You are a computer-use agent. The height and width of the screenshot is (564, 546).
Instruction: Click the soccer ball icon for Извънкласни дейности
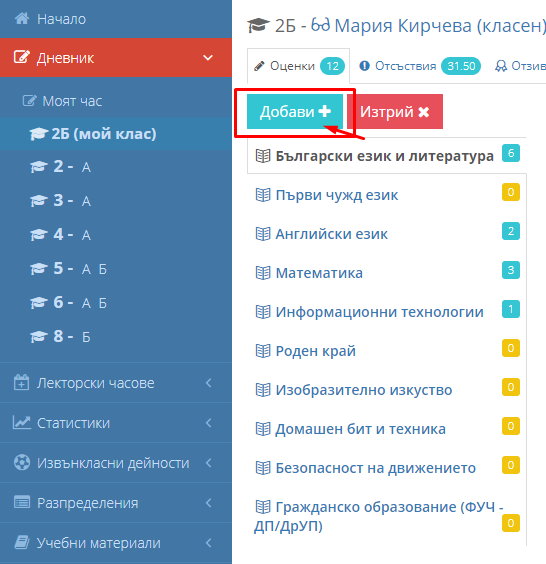pos(22,463)
